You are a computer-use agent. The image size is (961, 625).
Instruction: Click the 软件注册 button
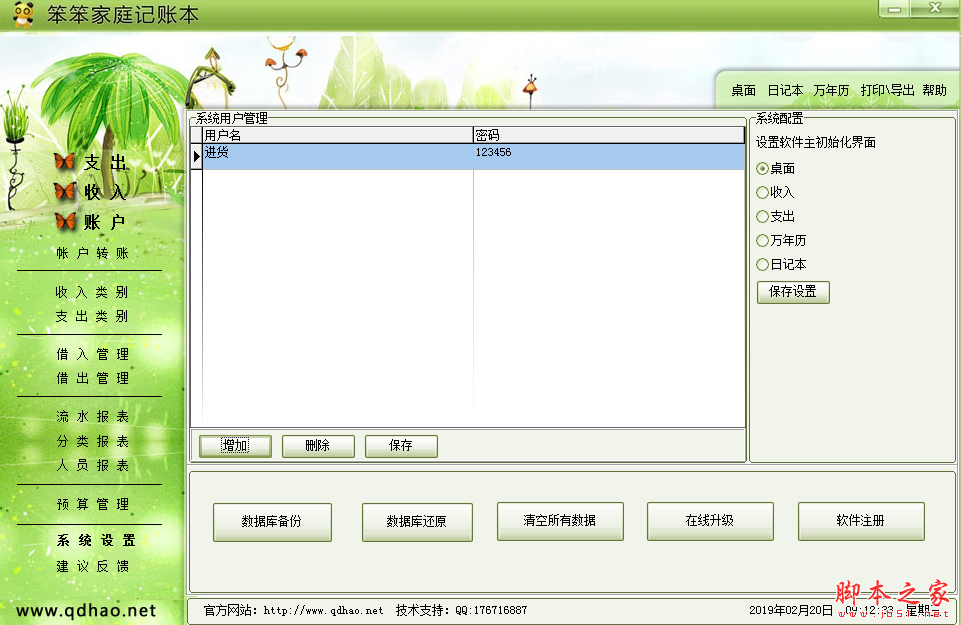(861, 521)
